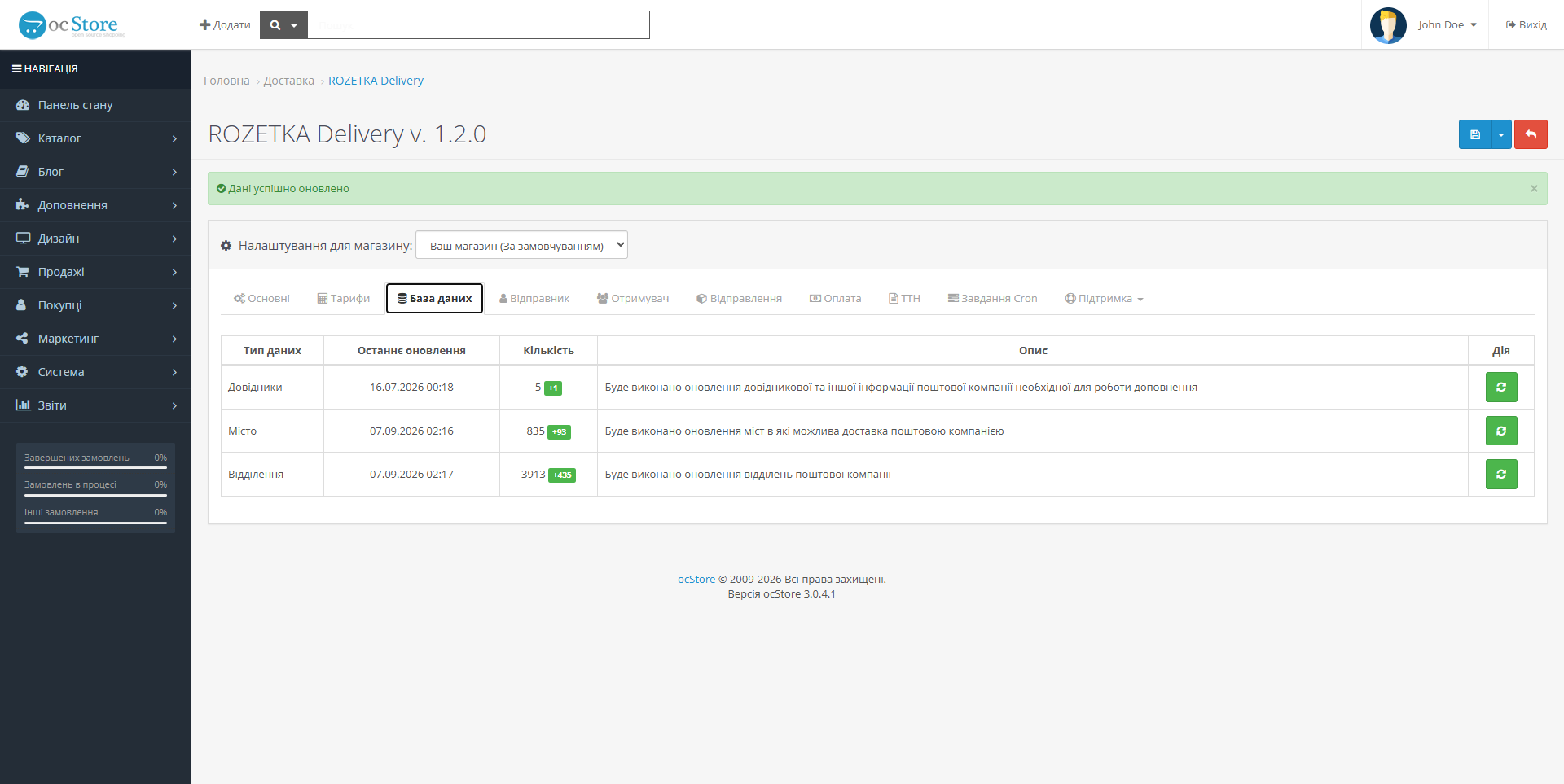Open the ocStore footer link
1564x784 pixels.
tap(696, 580)
